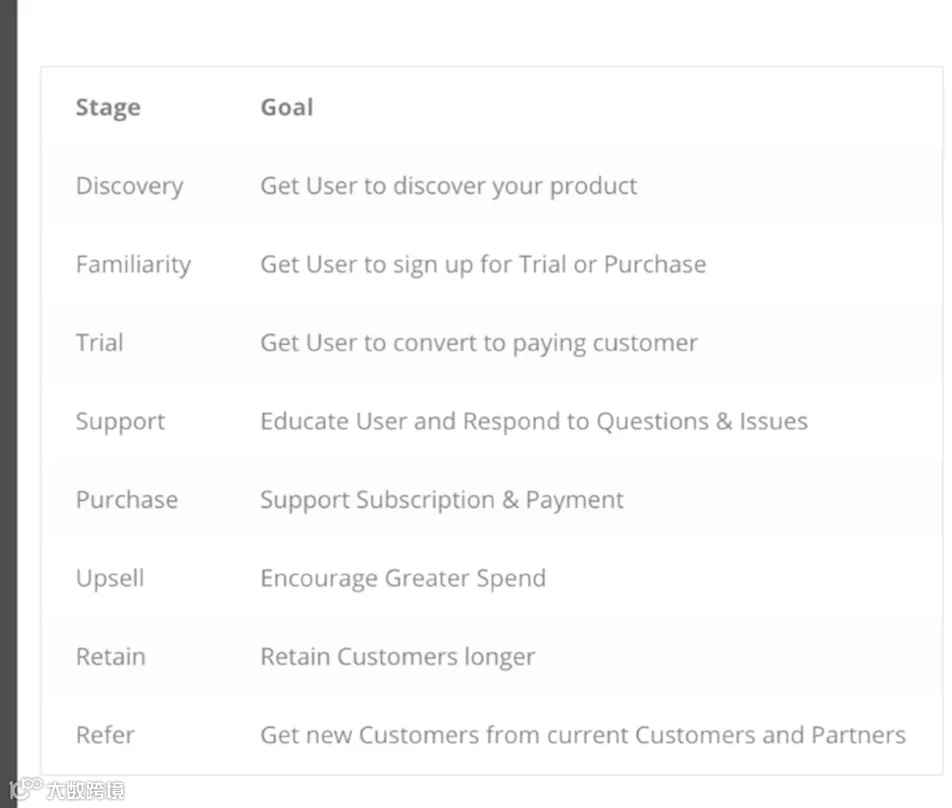Click "Get User to convert to paying customer"
Screen dimensions: 952x808
pos(479,343)
